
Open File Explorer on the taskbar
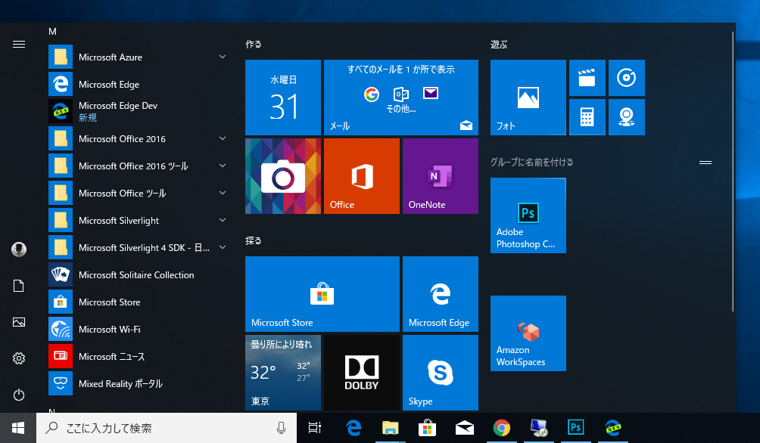click(390, 427)
